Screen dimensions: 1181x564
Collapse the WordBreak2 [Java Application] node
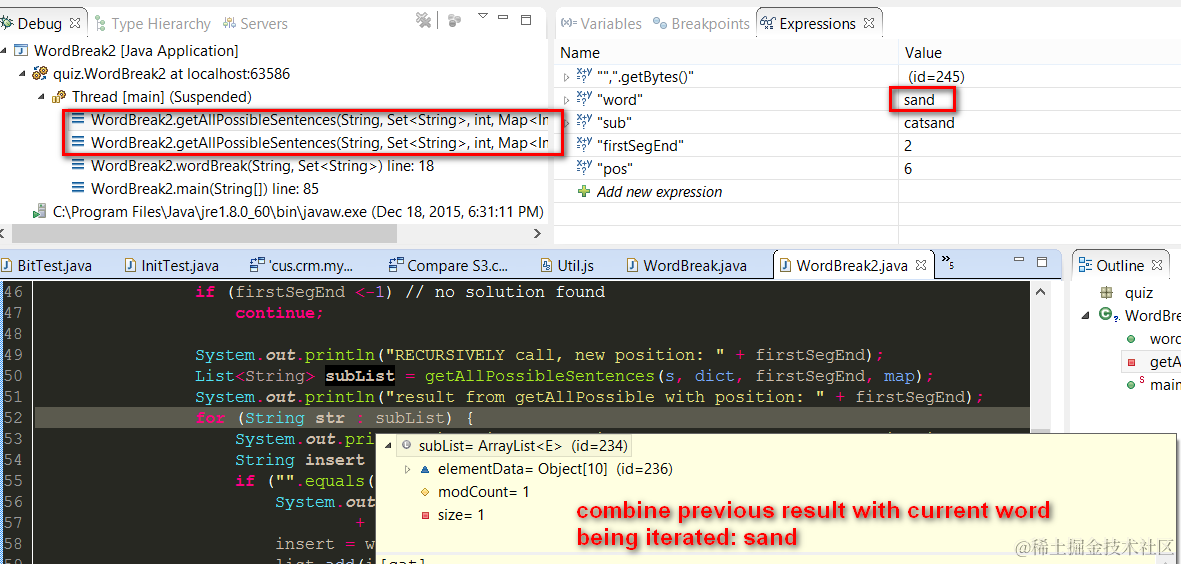pos(4,51)
